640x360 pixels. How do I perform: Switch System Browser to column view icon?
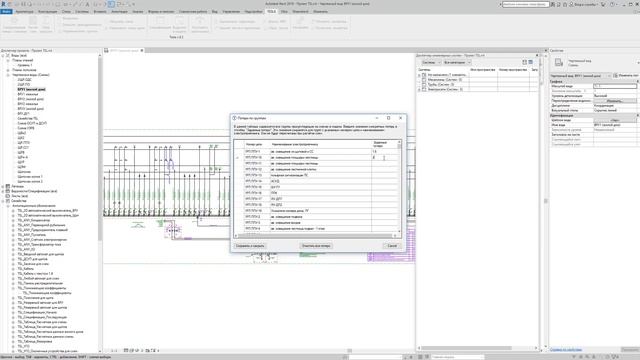coord(524,62)
